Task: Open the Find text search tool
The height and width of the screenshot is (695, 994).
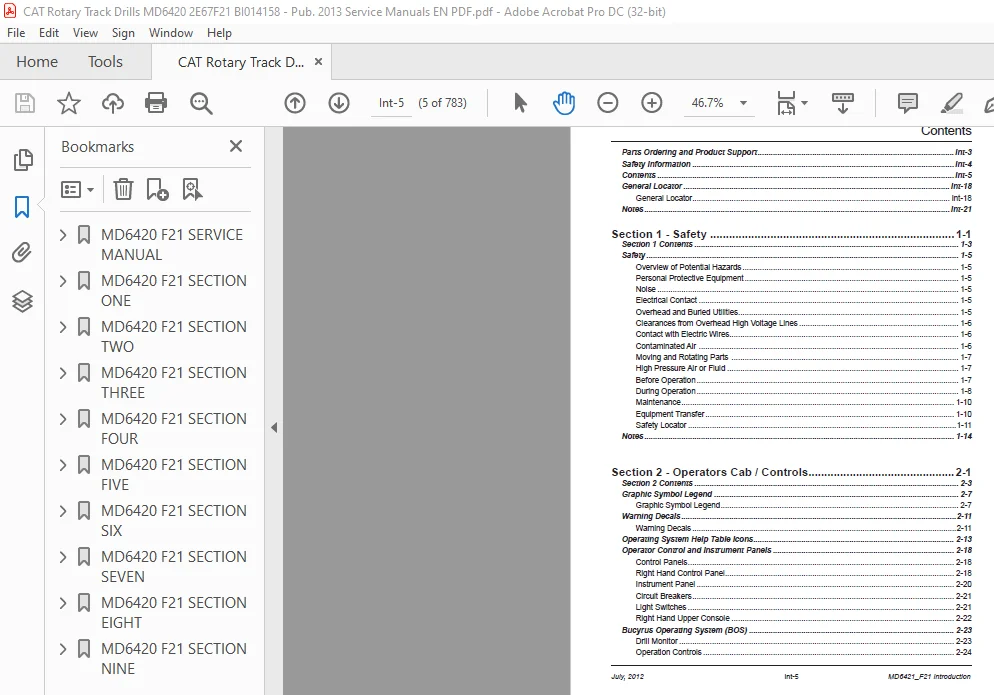Action: (201, 103)
